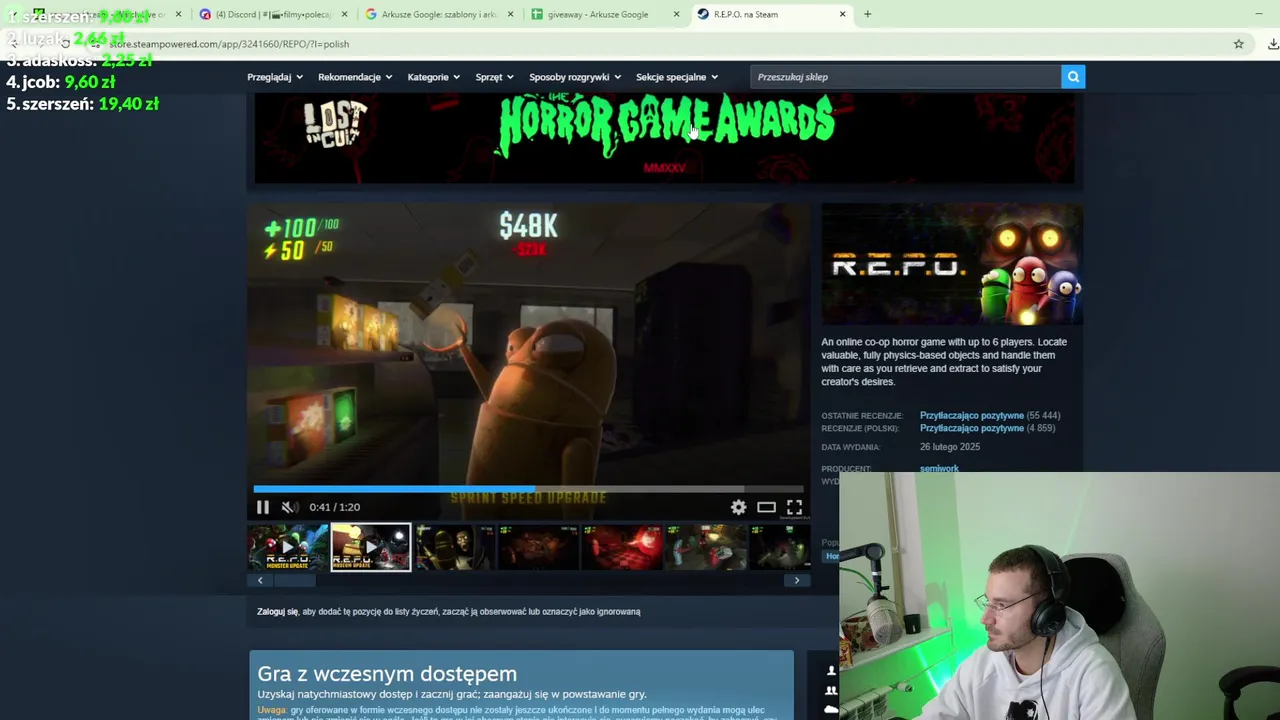Open a new browser tab
This screenshot has width=1280, height=720.
(x=867, y=14)
